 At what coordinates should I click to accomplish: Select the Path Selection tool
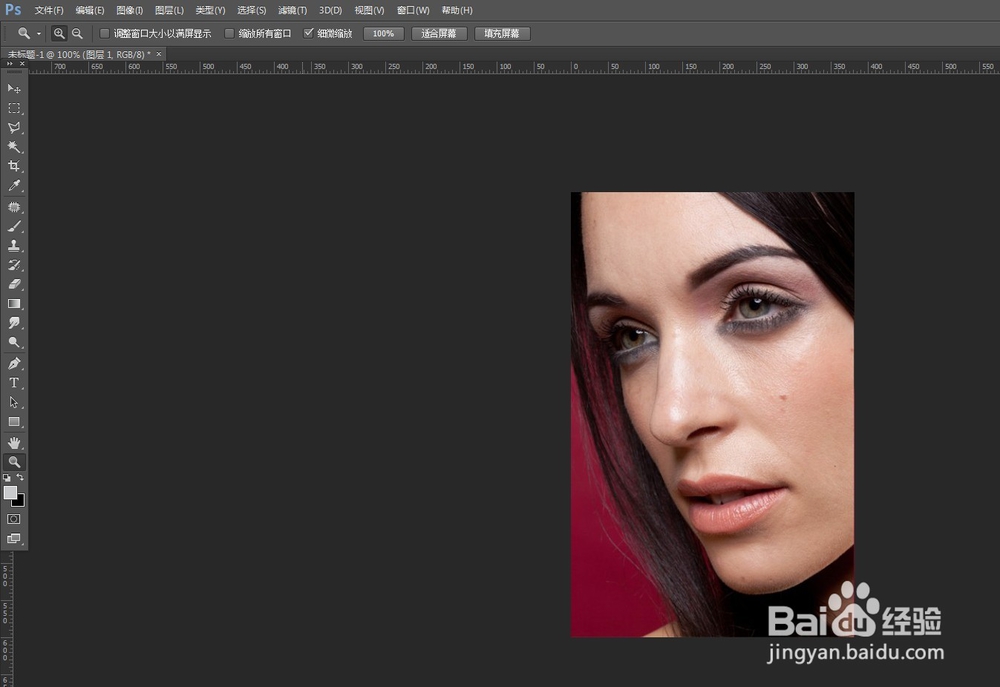(13, 403)
